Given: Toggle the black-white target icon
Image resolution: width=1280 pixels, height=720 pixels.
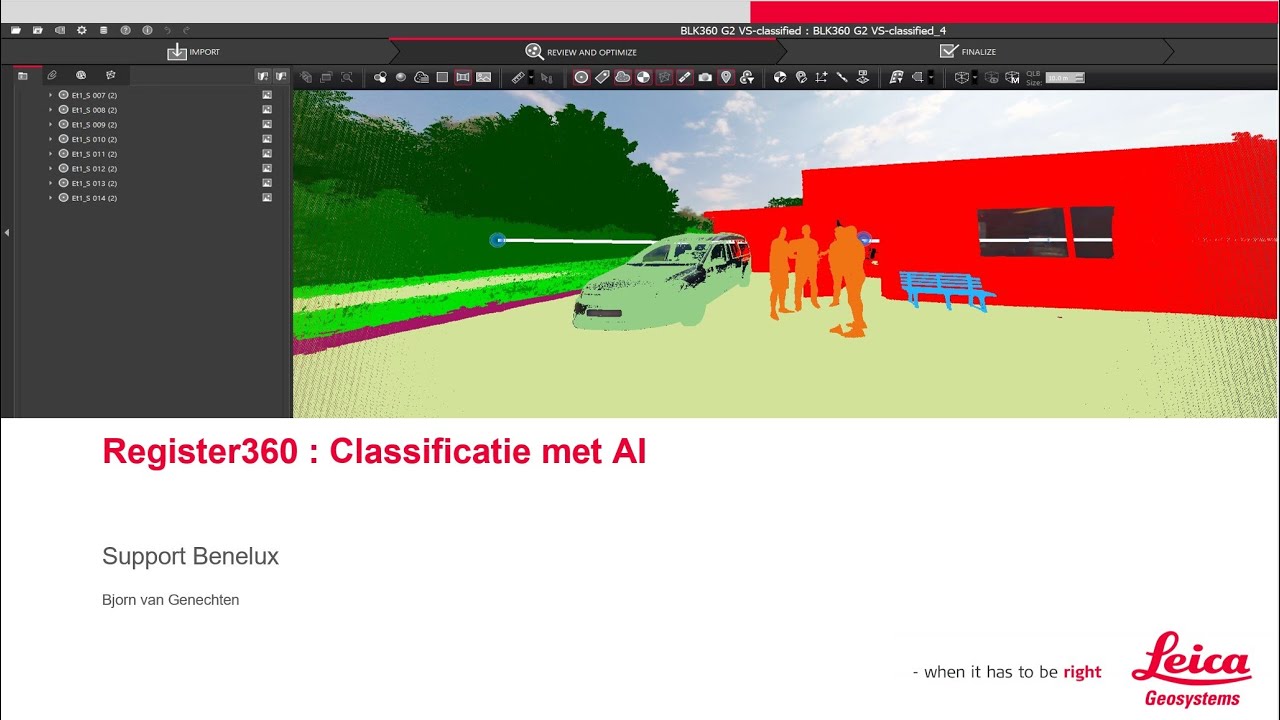Looking at the screenshot, I should click(x=642, y=77).
